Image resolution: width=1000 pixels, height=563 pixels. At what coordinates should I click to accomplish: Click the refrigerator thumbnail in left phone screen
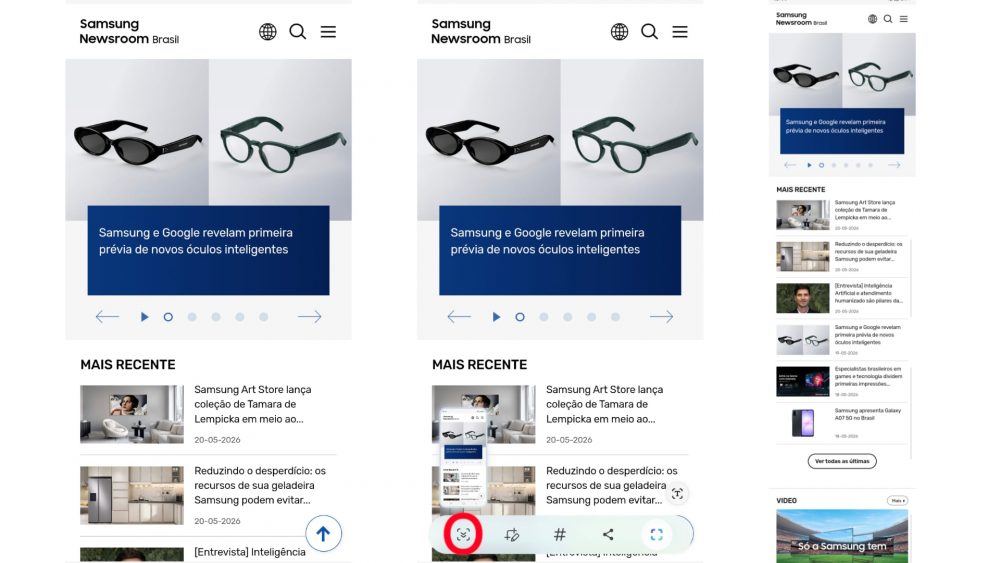click(x=132, y=495)
